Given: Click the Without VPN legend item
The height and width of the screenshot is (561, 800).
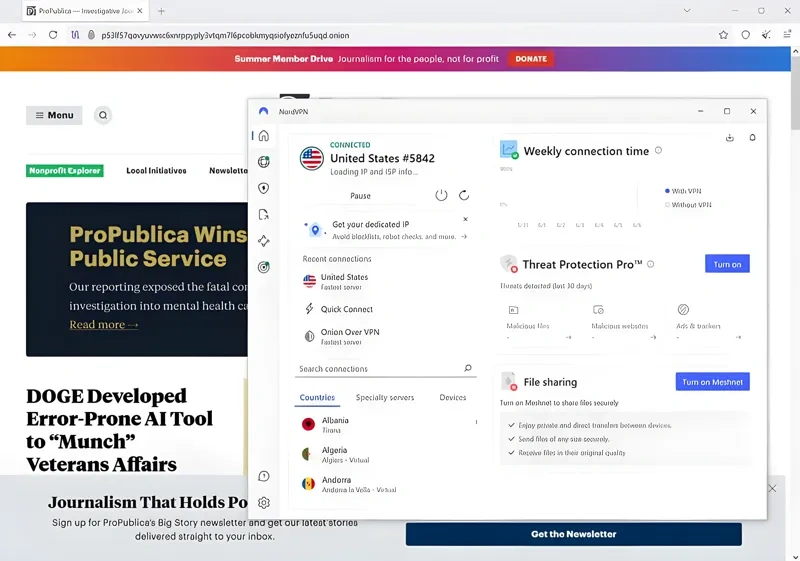Looking at the screenshot, I should (x=688, y=205).
